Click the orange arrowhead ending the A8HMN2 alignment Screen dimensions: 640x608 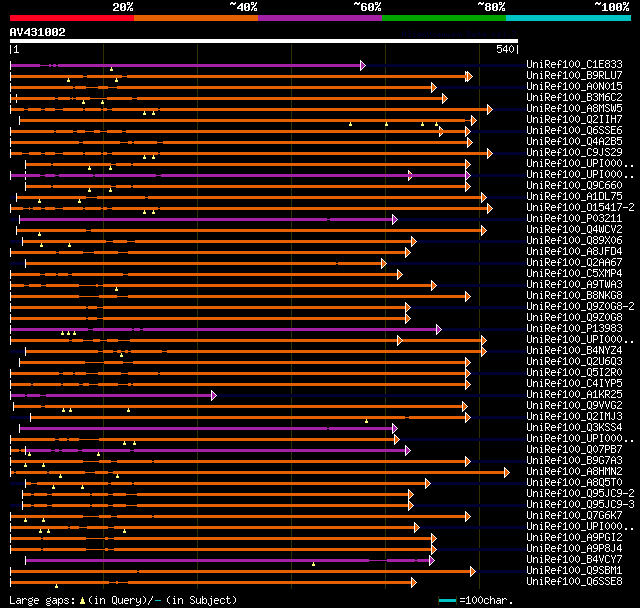(507, 473)
